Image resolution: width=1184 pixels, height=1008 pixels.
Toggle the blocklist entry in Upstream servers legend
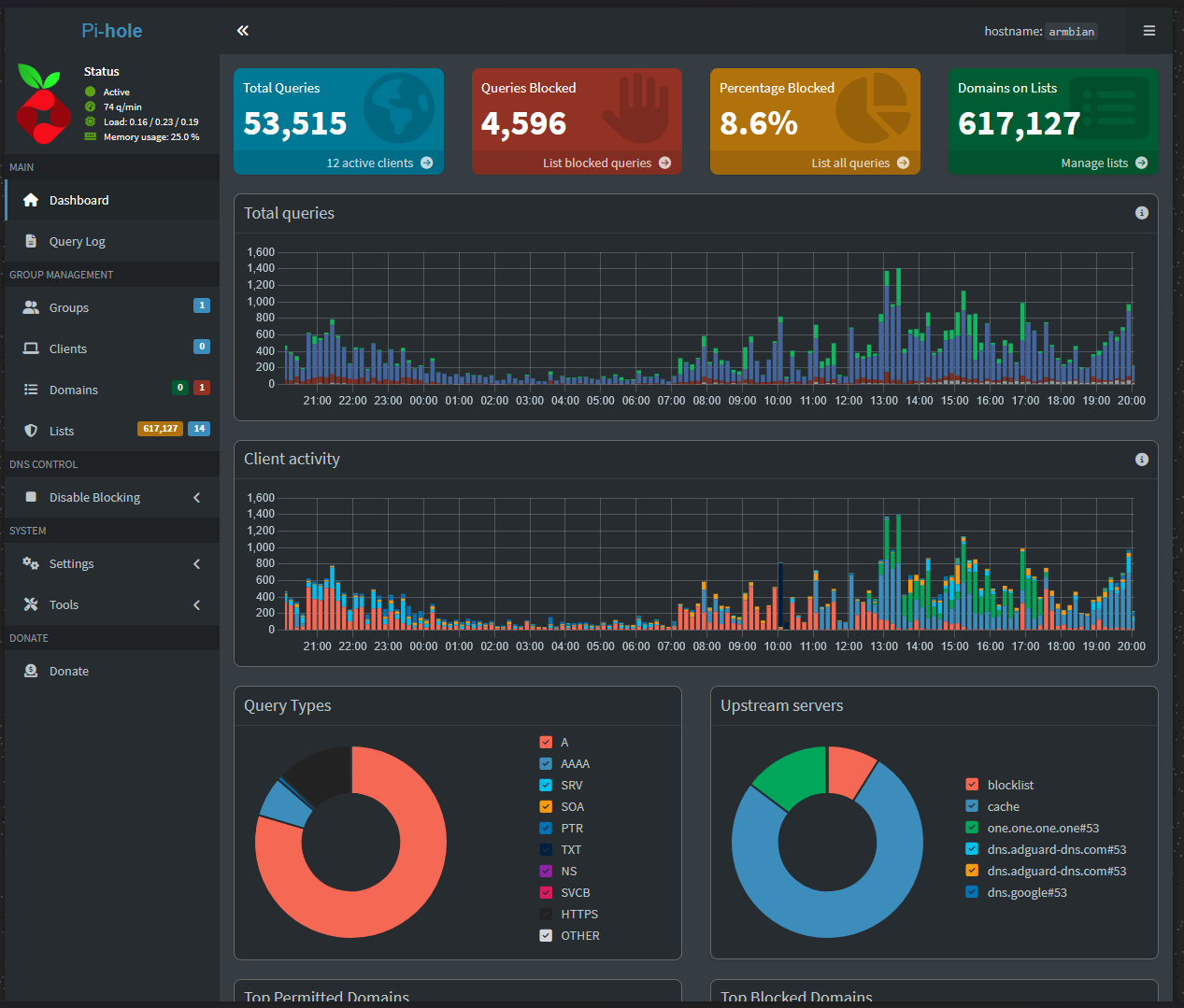coord(972,784)
